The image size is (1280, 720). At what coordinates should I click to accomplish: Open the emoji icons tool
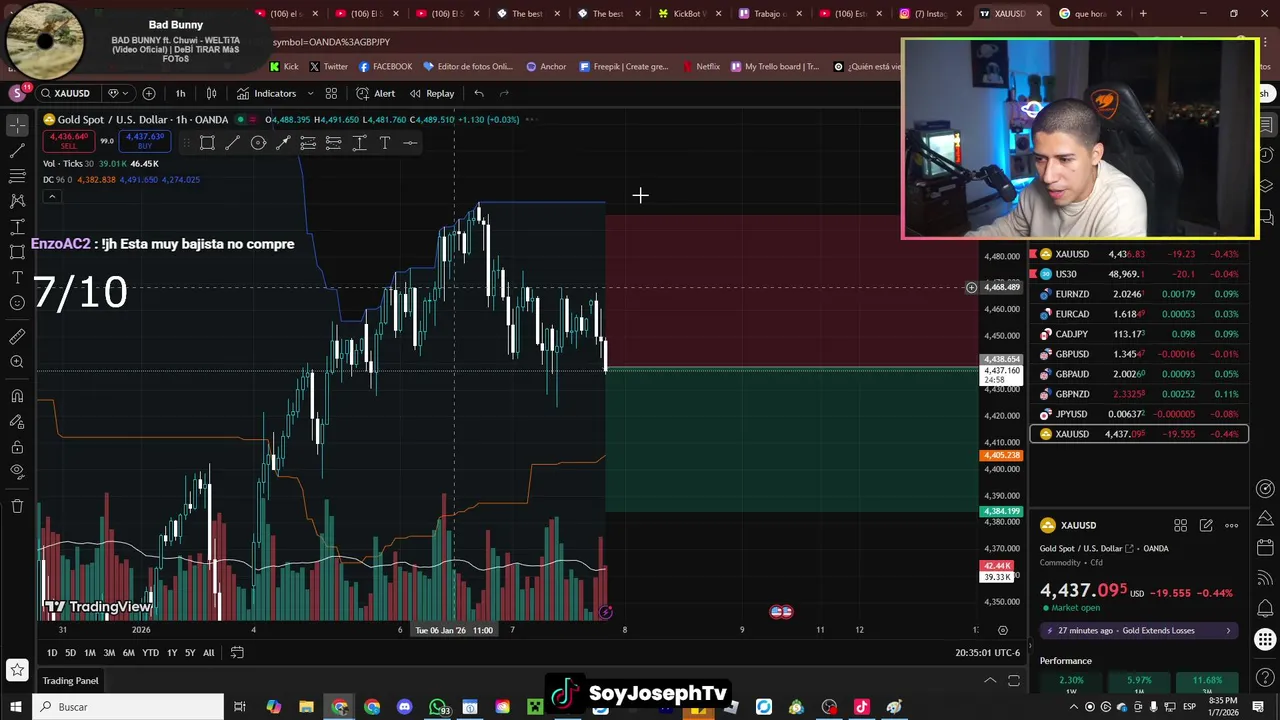point(17,303)
